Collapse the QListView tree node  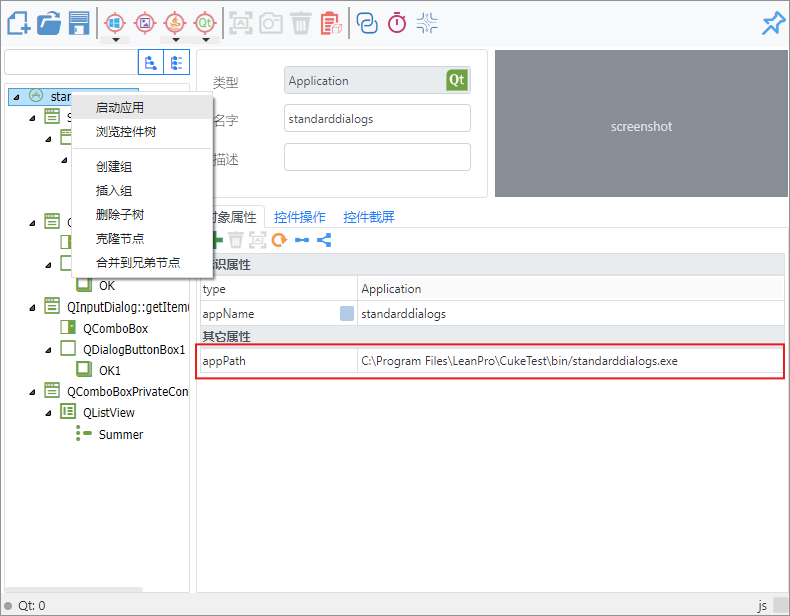48,413
